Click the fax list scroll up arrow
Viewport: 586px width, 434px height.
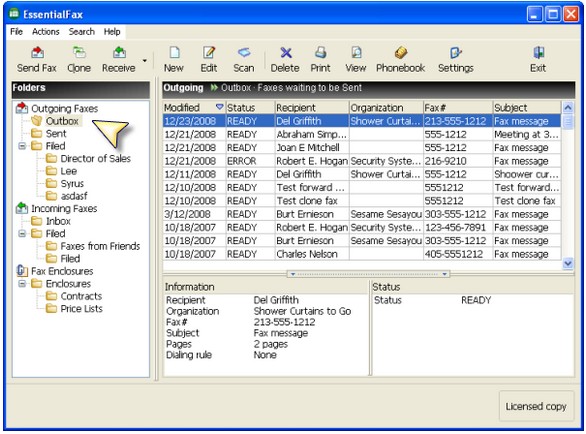[568, 108]
